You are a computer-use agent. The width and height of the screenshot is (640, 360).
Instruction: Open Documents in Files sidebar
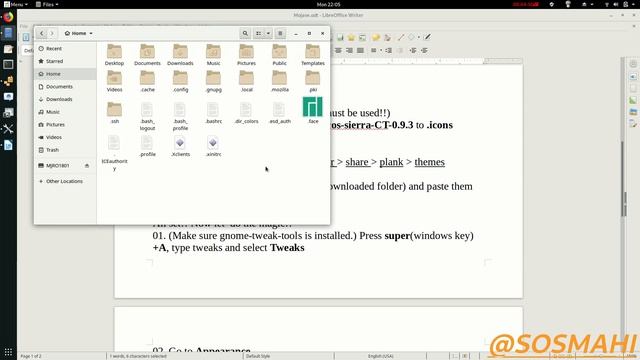point(65,87)
